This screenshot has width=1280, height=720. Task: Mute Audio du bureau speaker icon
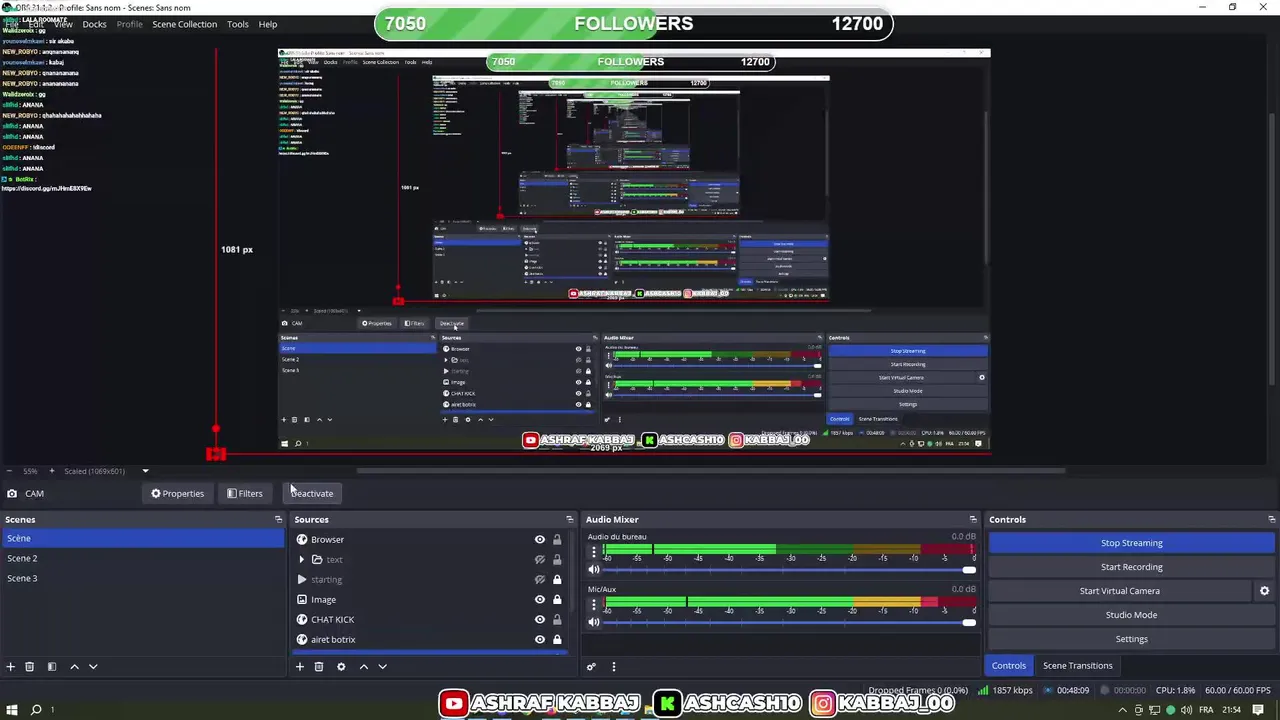(x=594, y=570)
